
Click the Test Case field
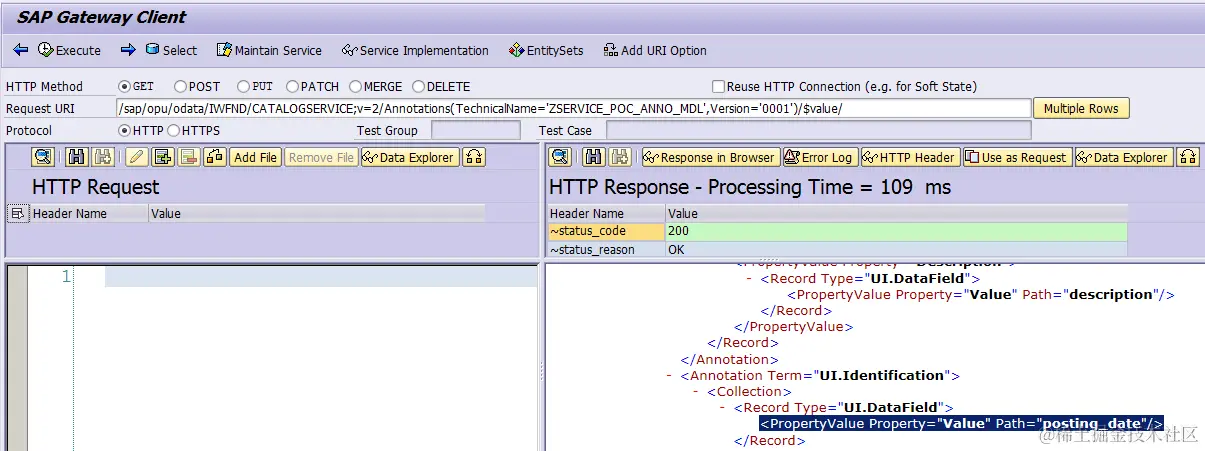coord(818,131)
